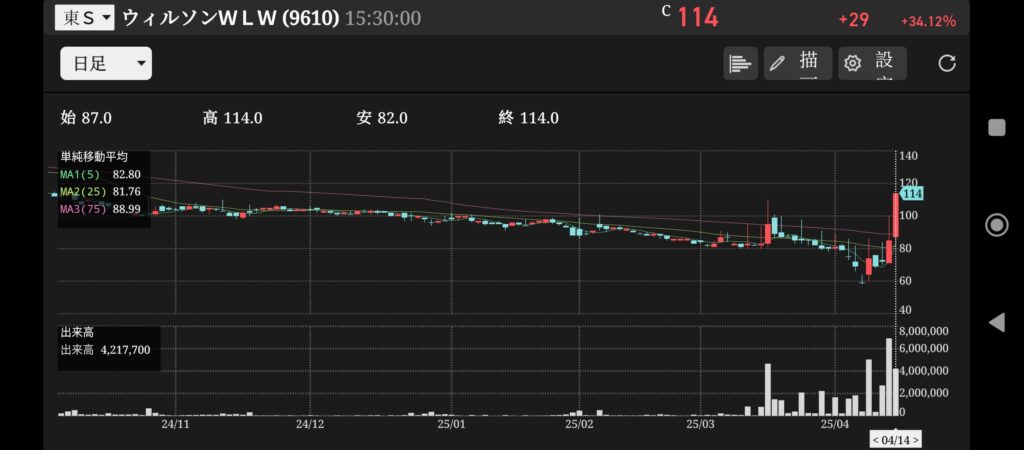
Task: Open chart settings with the gear (設定)
Action: pyautogui.click(x=872, y=63)
